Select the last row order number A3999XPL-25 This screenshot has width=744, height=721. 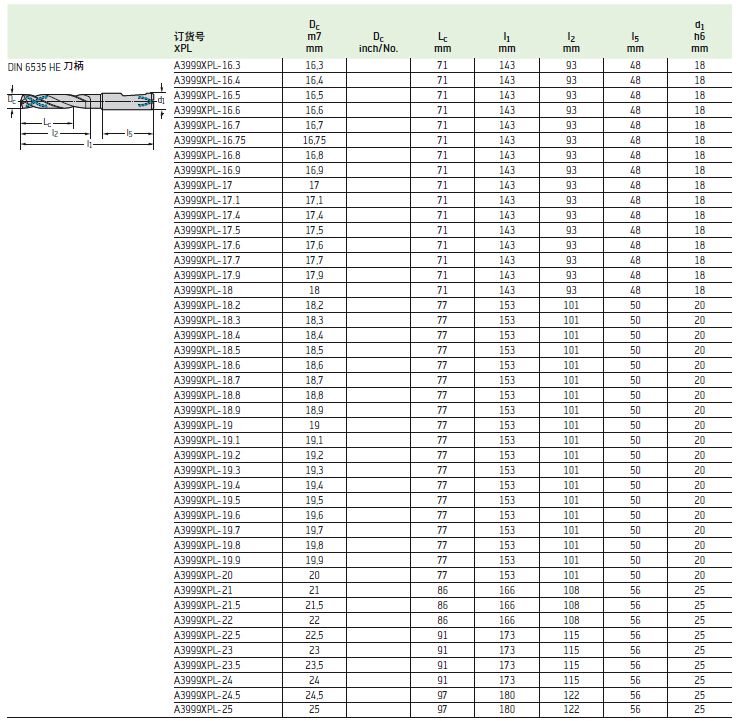pos(203,710)
